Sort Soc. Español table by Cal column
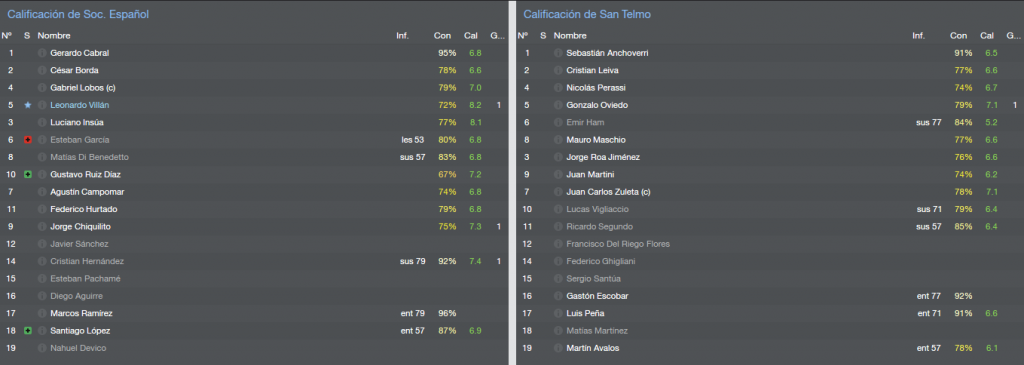The width and height of the screenshot is (1024, 365). pyautogui.click(x=471, y=36)
